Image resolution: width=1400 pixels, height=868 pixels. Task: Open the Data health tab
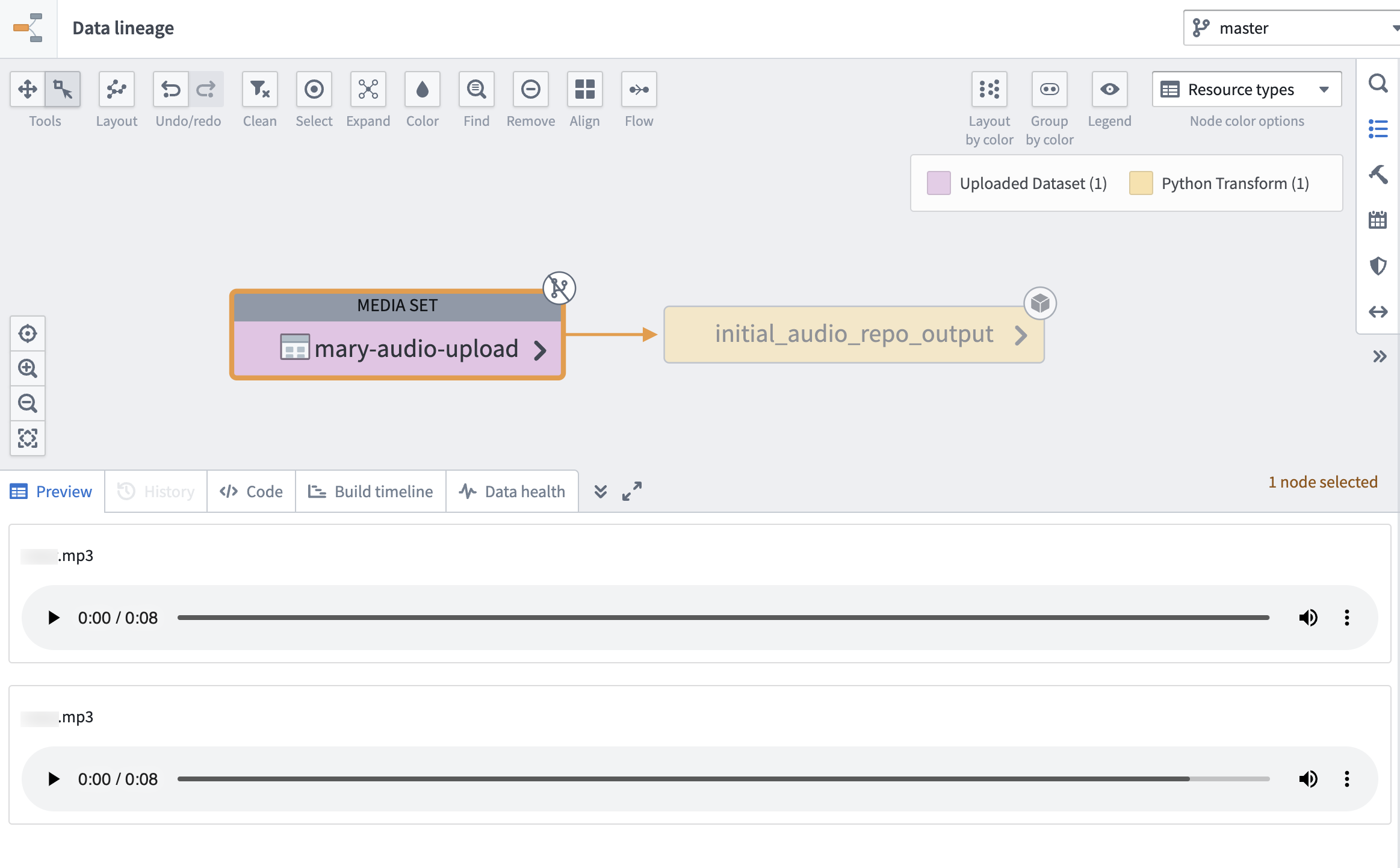(x=512, y=492)
